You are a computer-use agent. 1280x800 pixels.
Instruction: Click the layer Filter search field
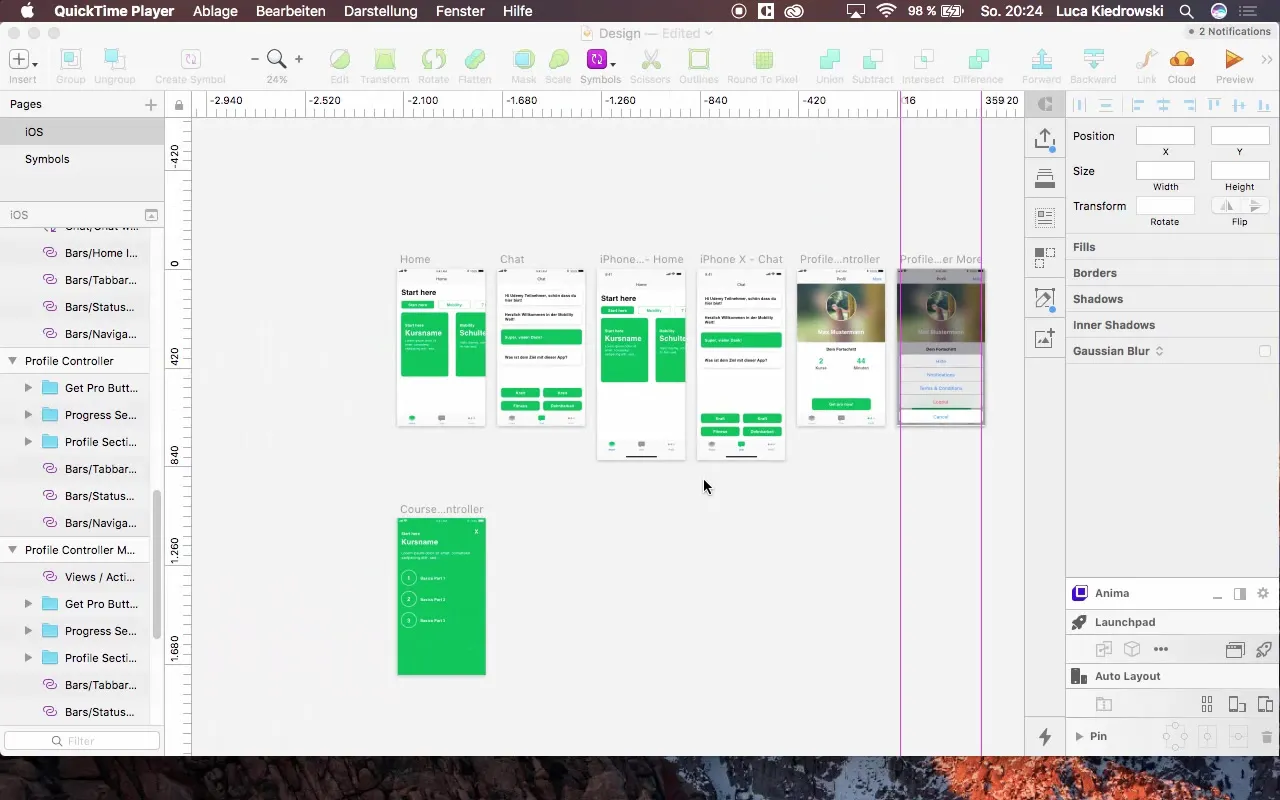82,741
